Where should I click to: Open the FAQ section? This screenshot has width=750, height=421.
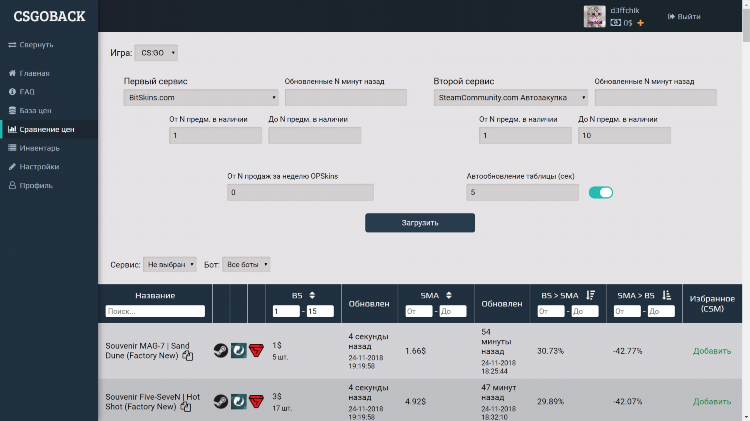[x=22, y=92]
